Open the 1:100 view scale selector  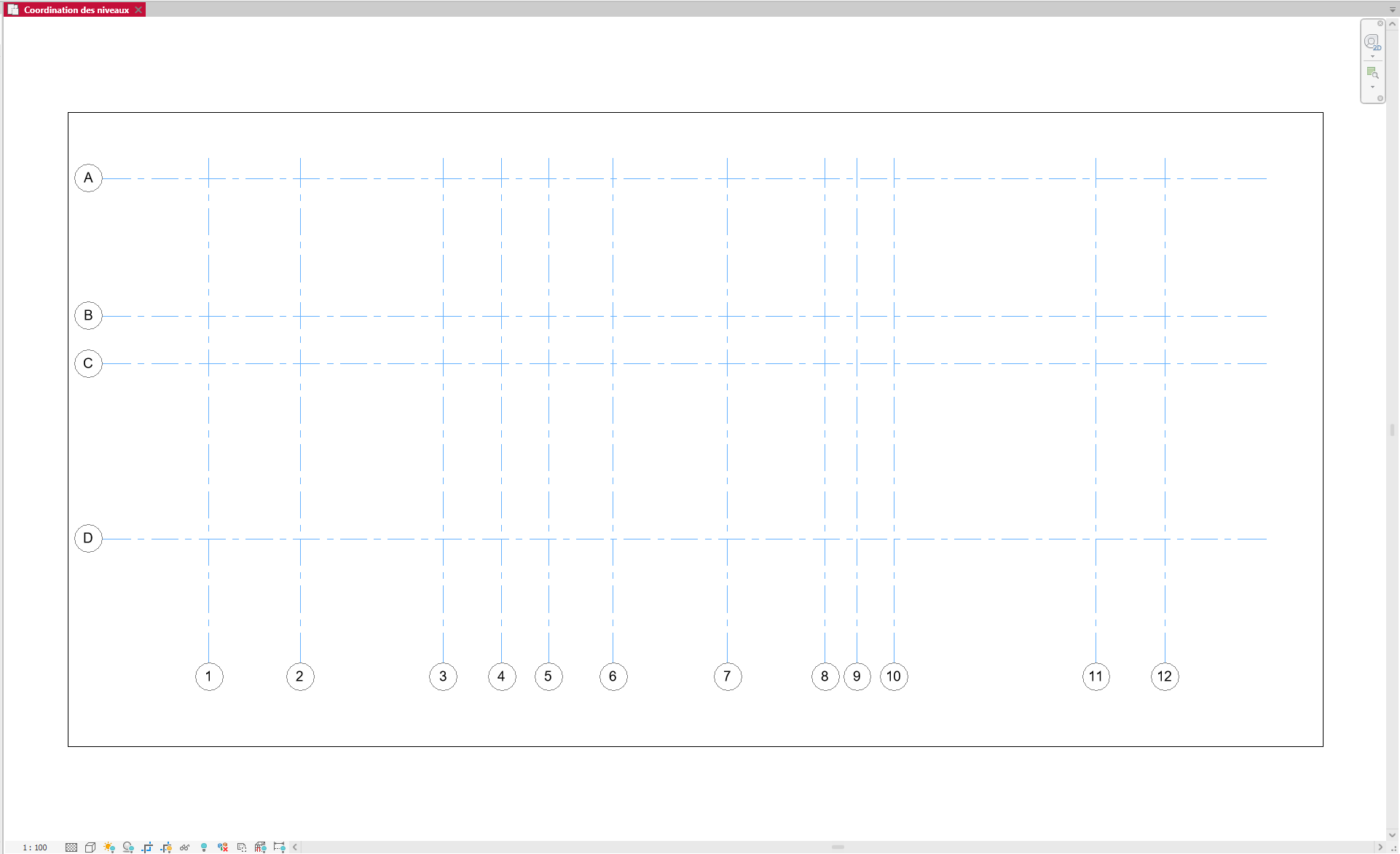pyautogui.click(x=34, y=847)
